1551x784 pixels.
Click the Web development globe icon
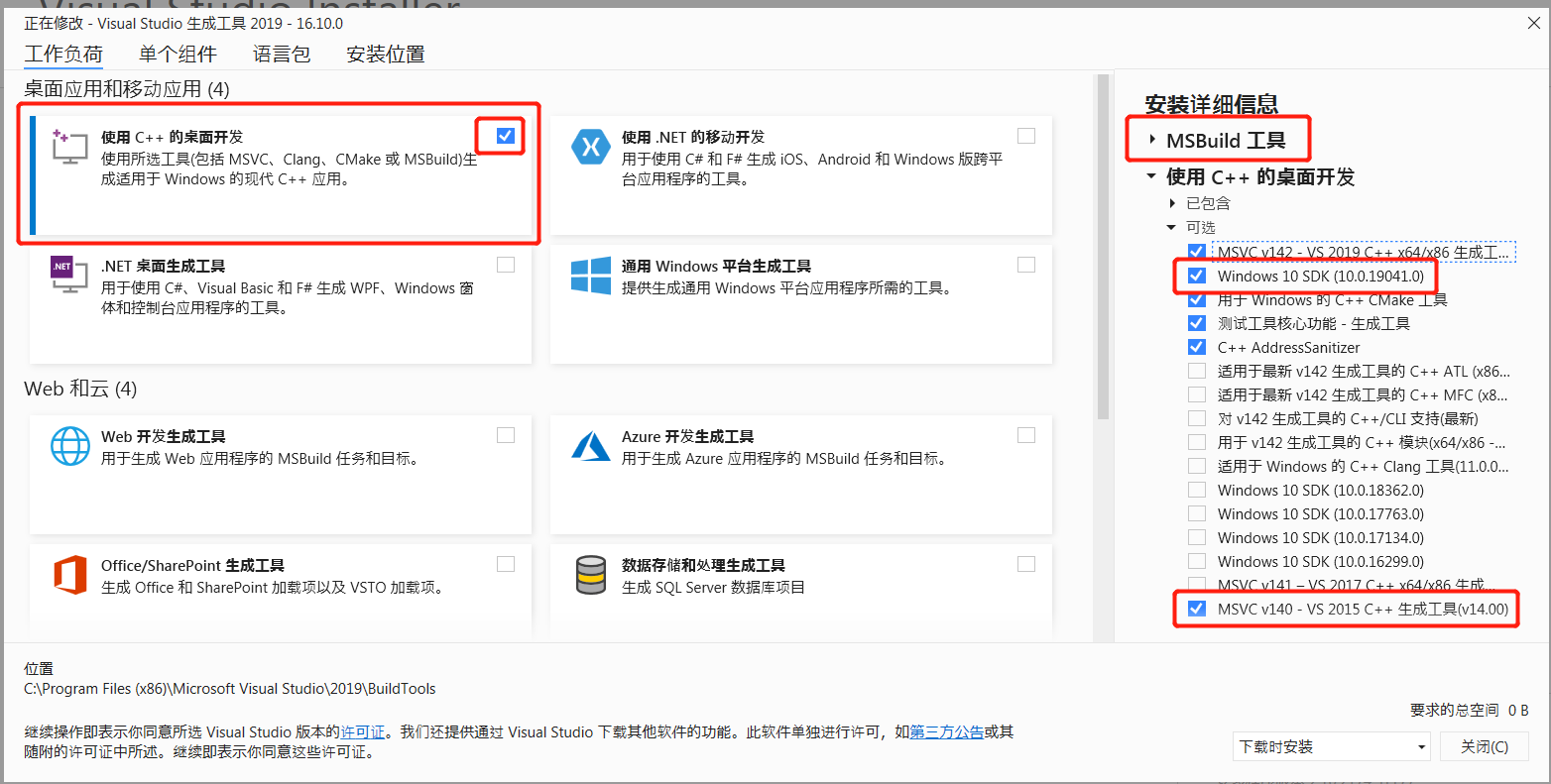[70, 446]
